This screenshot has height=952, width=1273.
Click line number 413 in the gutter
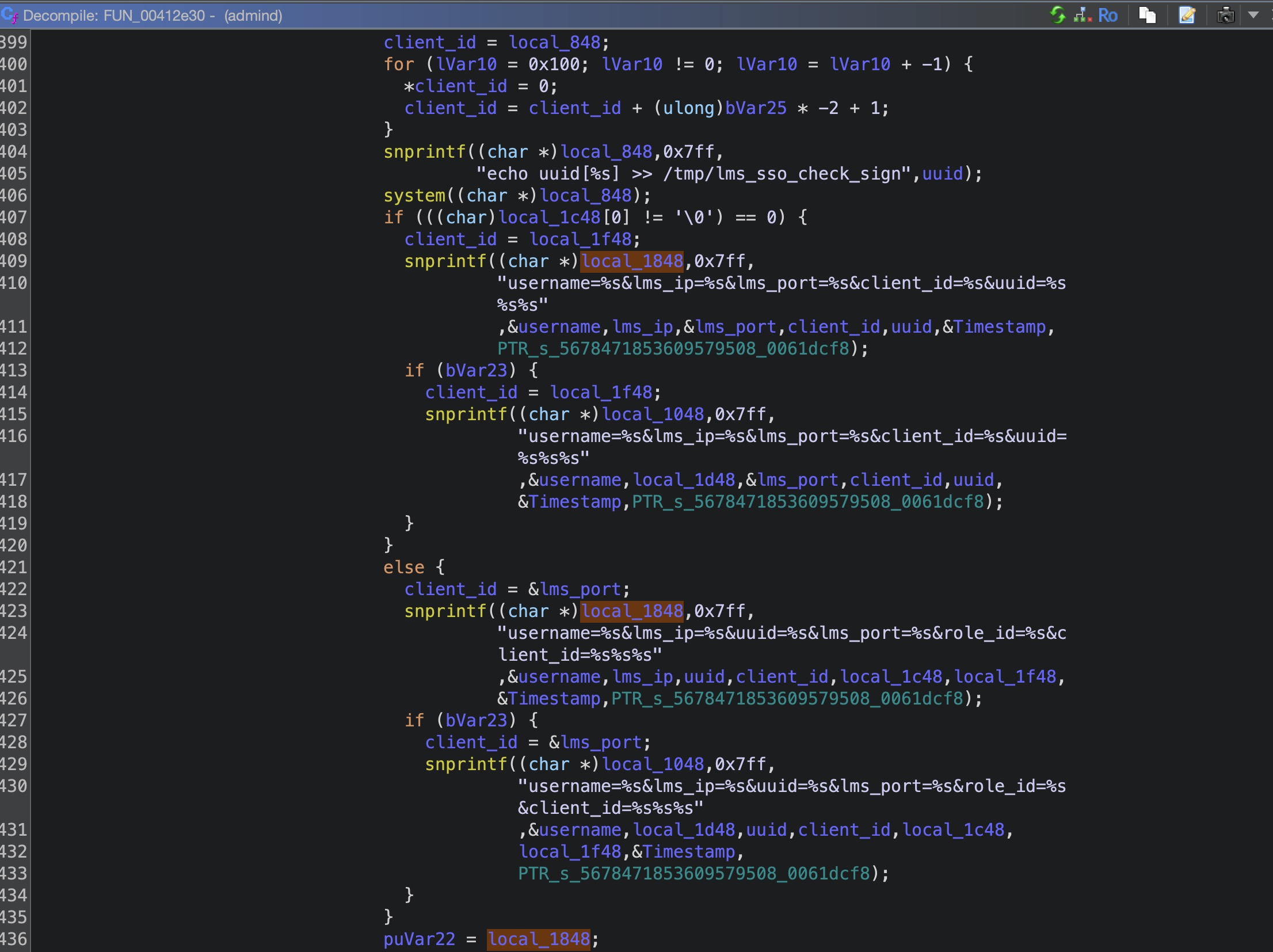pos(14,371)
